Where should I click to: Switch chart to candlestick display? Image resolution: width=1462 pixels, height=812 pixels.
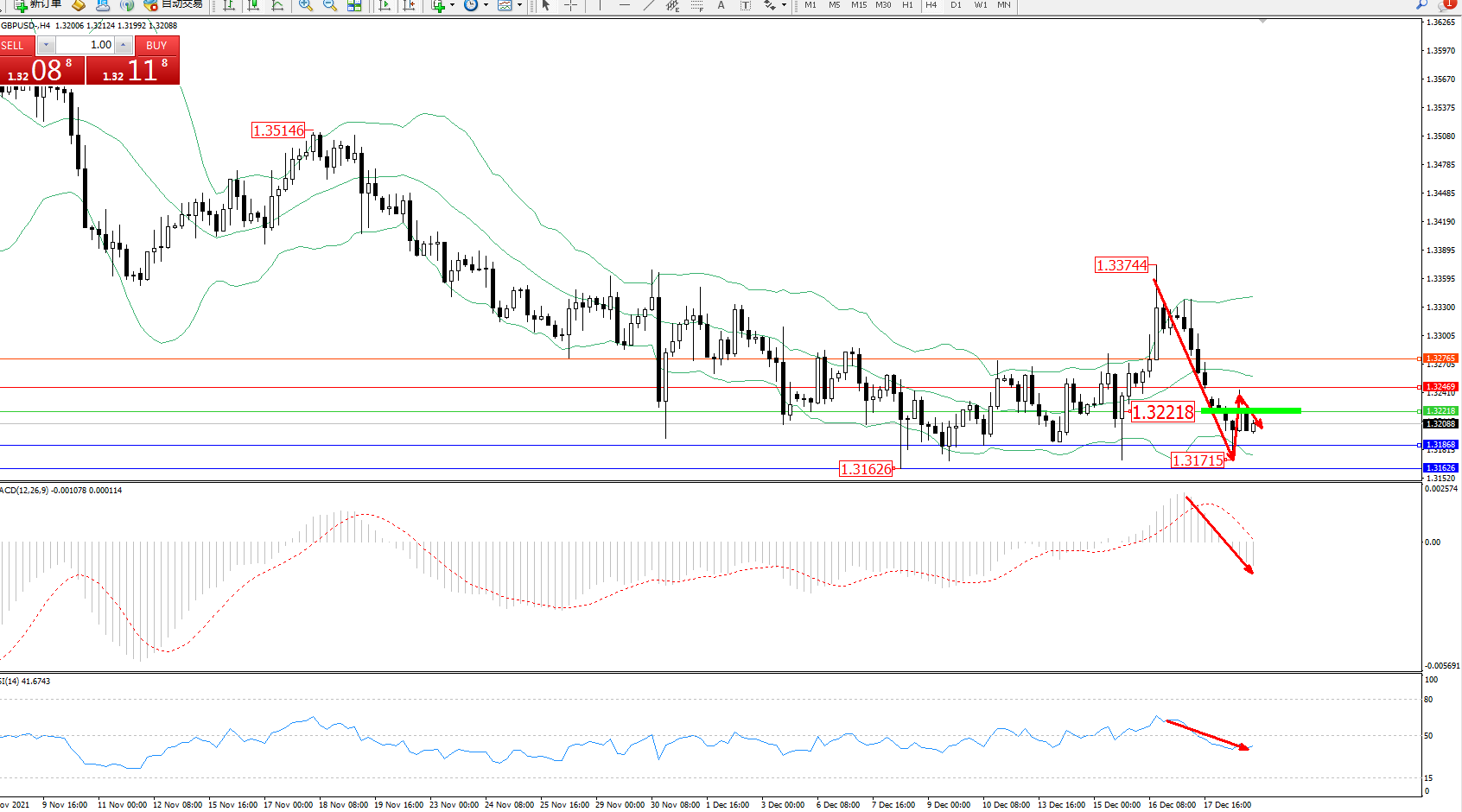[253, 5]
